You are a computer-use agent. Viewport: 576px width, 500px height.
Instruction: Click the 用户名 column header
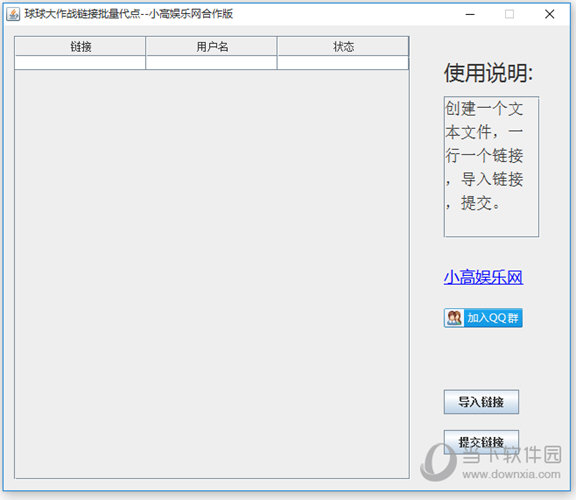click(211, 46)
